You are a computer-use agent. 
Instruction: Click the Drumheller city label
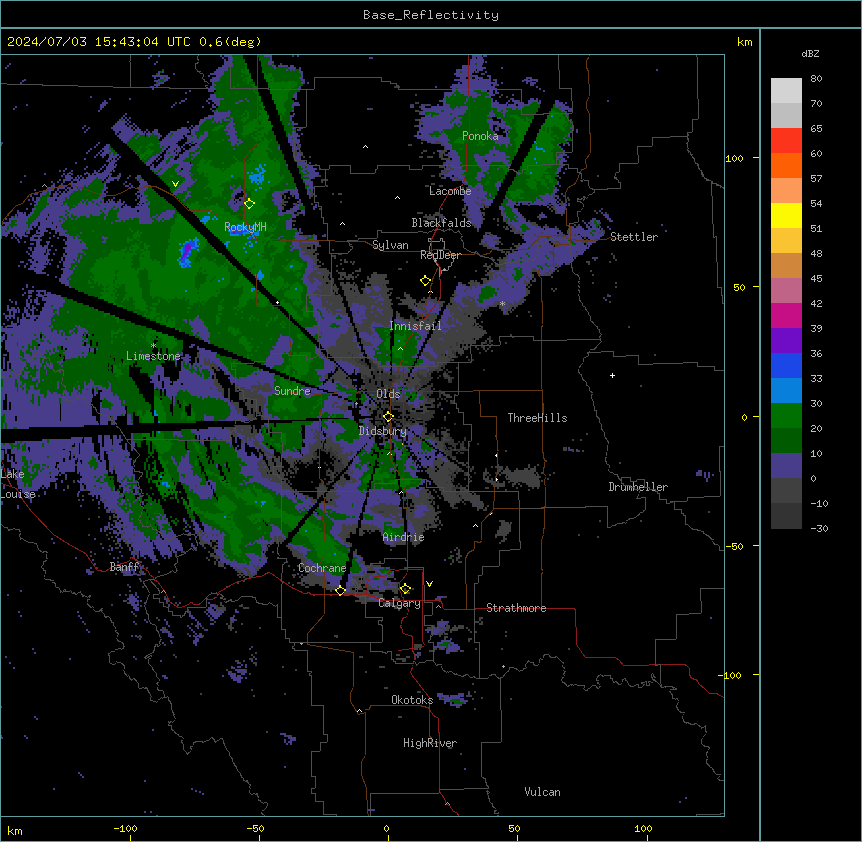[x=638, y=487]
